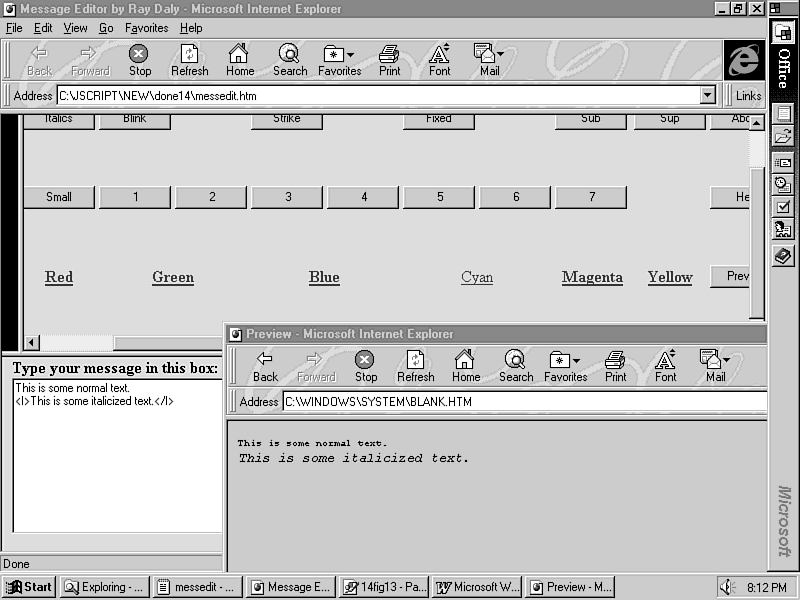Open Search in the Message Editor toolbar
This screenshot has height=600, width=800.
[290, 60]
